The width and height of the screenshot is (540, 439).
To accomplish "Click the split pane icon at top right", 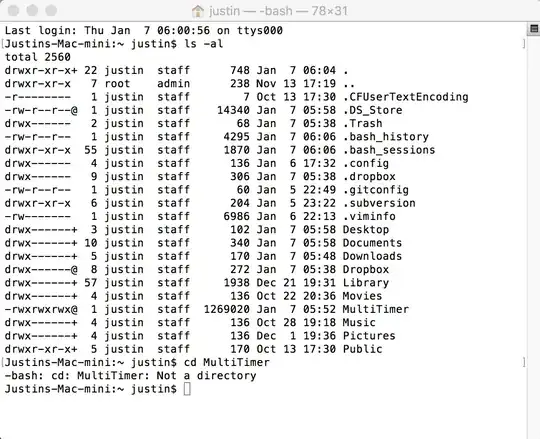I will click(x=534, y=29).
